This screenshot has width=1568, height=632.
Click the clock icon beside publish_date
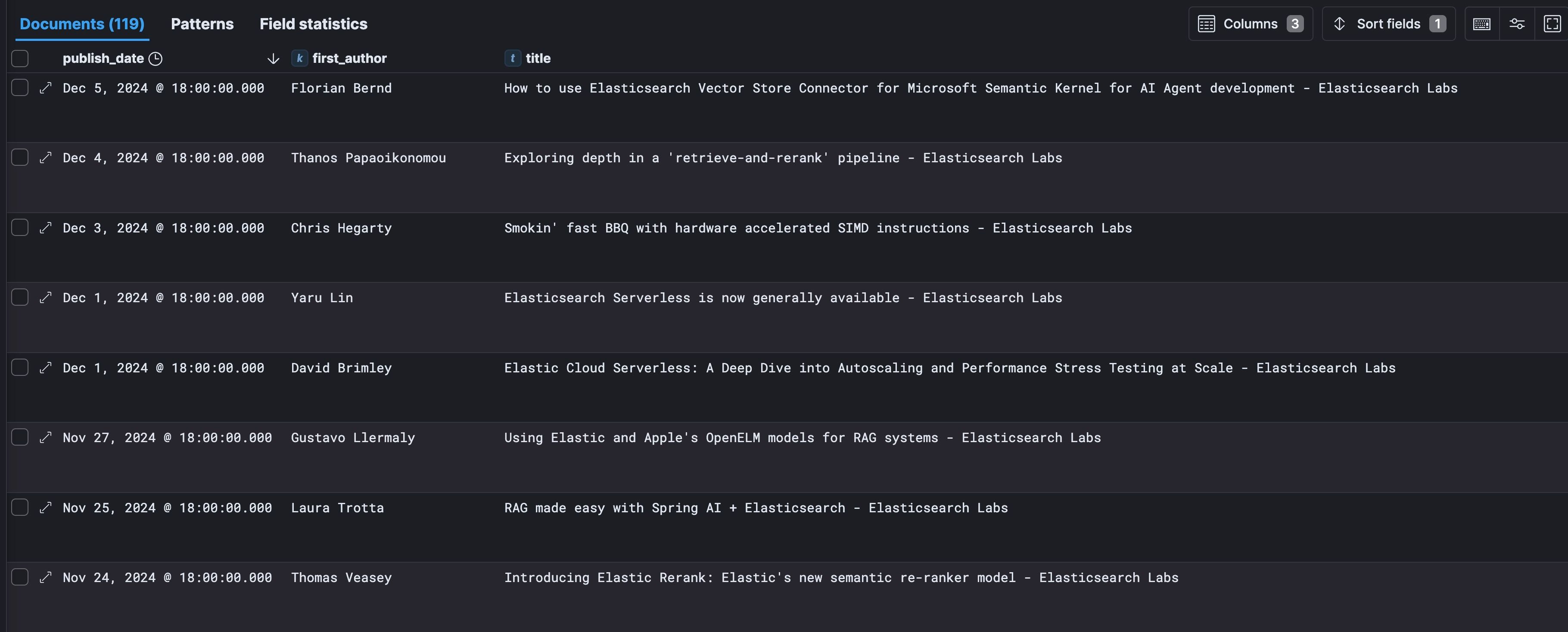click(155, 59)
